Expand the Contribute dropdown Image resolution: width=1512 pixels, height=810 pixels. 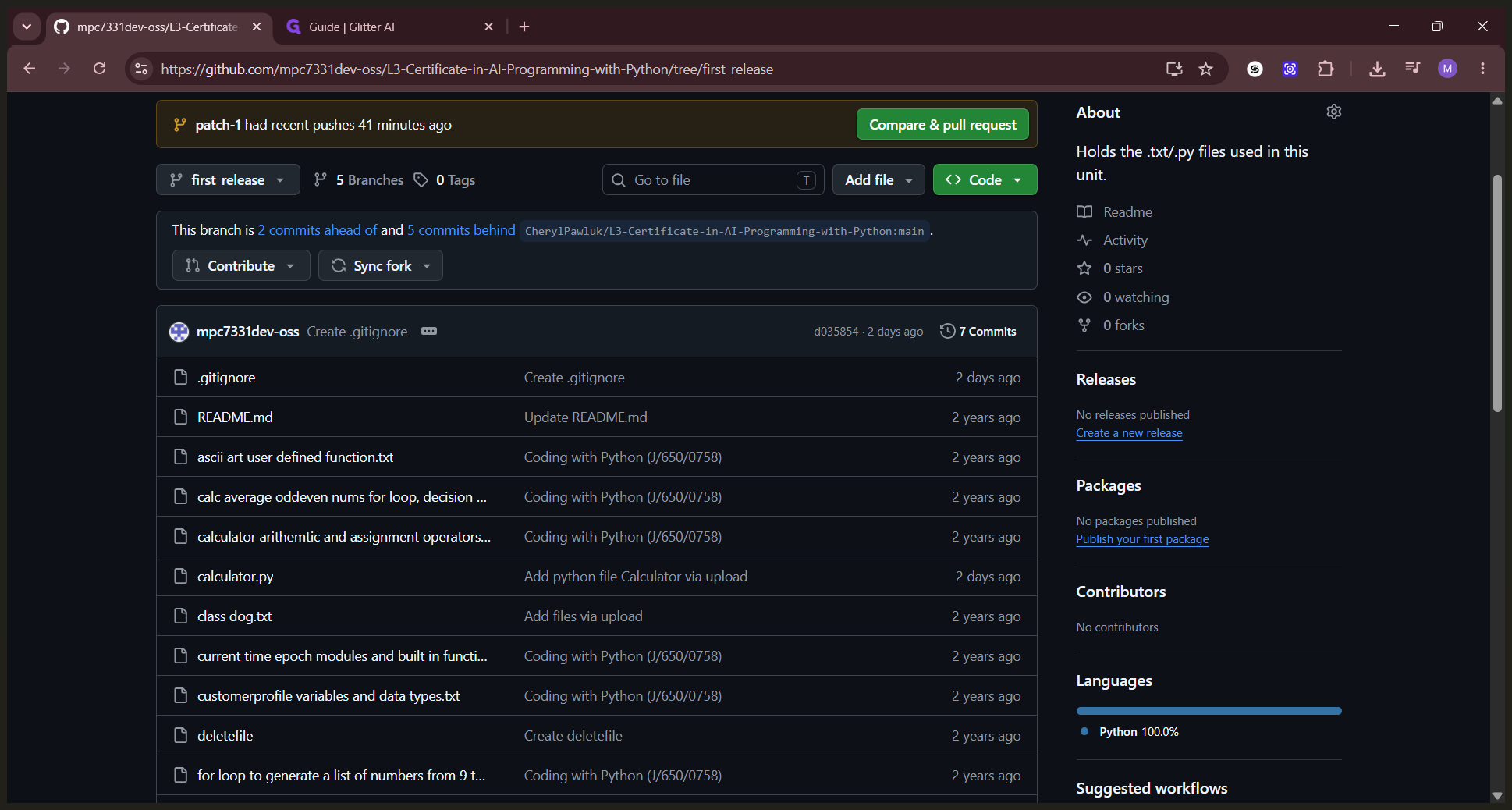pos(240,265)
